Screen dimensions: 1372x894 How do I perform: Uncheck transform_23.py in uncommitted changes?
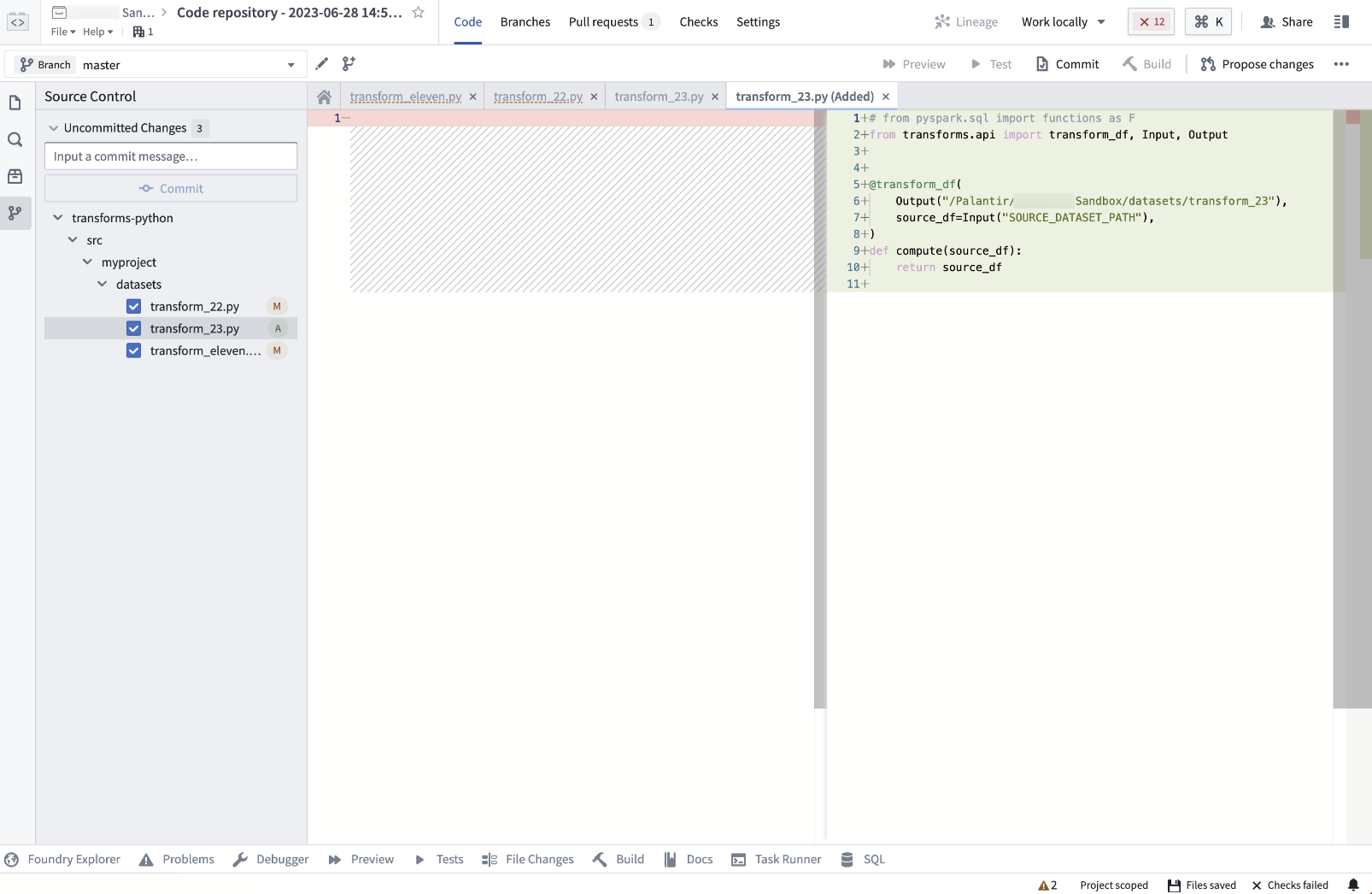(x=134, y=329)
